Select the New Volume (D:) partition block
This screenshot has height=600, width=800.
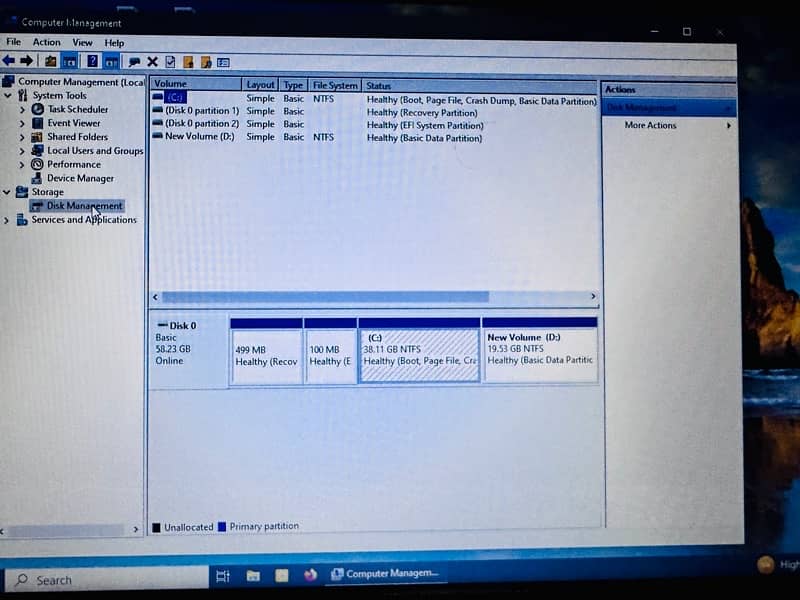[539, 355]
